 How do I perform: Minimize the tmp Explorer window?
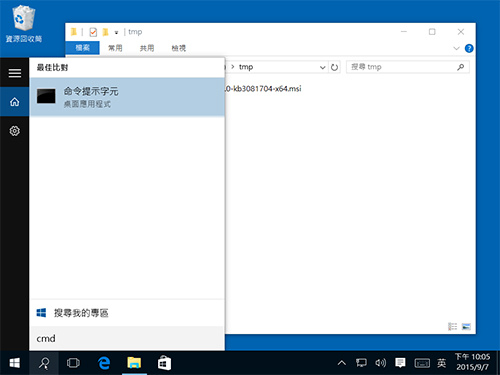[404, 32]
